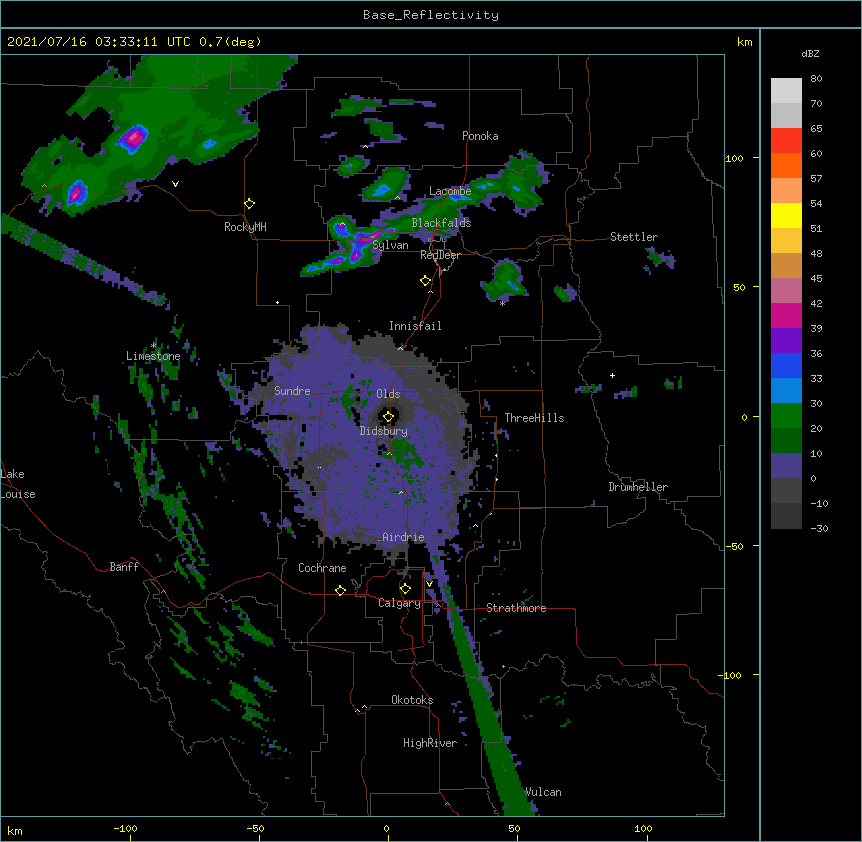Click the RedDeer city label
Image resolution: width=862 pixels, height=842 pixels.
[x=440, y=255]
